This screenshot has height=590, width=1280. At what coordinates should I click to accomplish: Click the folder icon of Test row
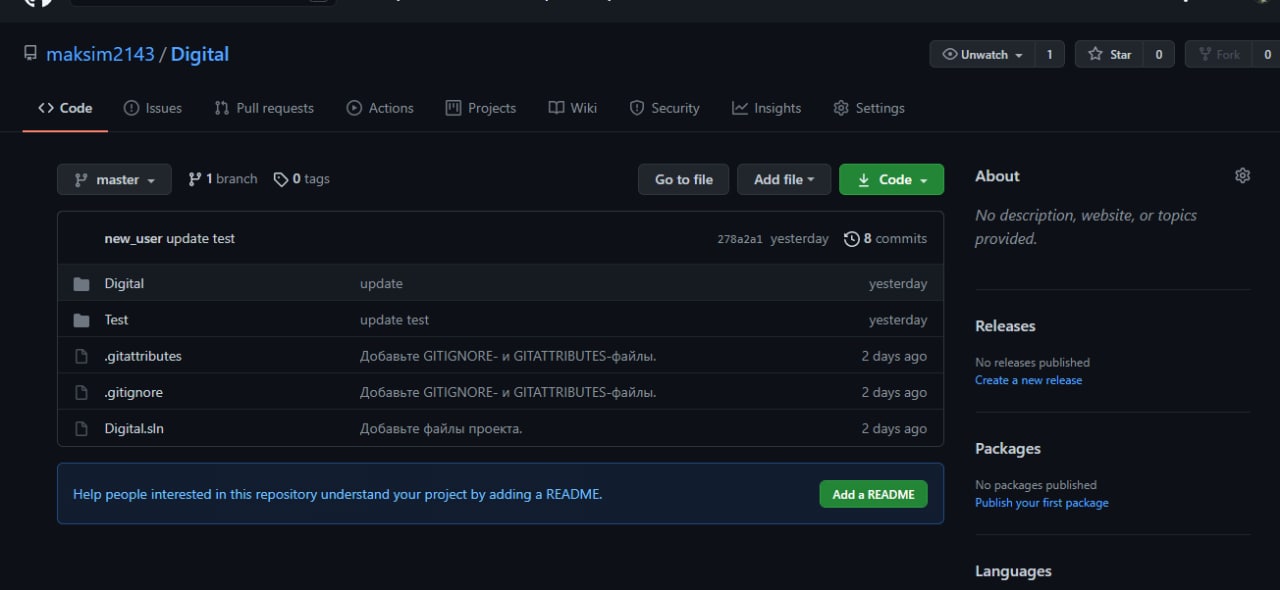[82, 320]
